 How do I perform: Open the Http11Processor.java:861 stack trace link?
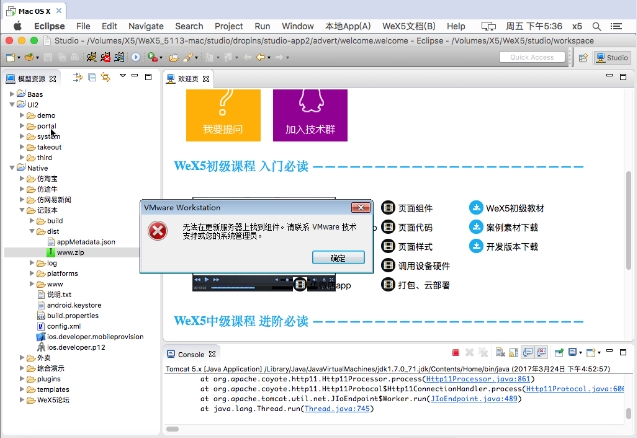(478, 379)
